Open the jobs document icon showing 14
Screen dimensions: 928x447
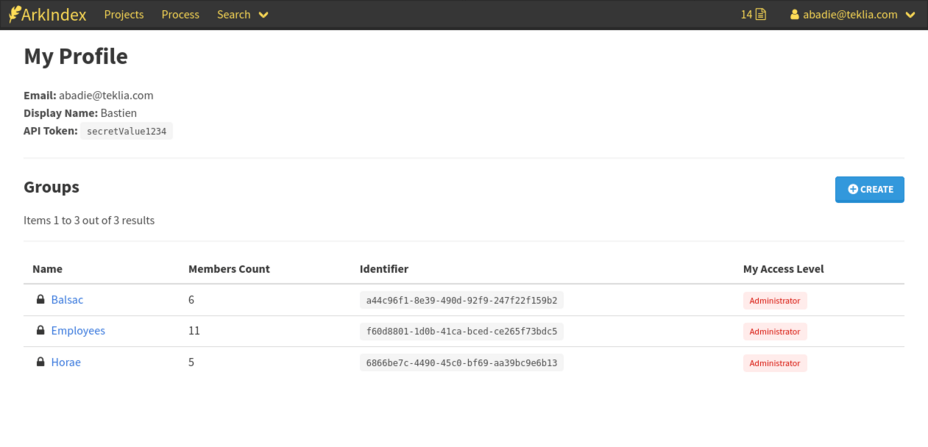[753, 15]
